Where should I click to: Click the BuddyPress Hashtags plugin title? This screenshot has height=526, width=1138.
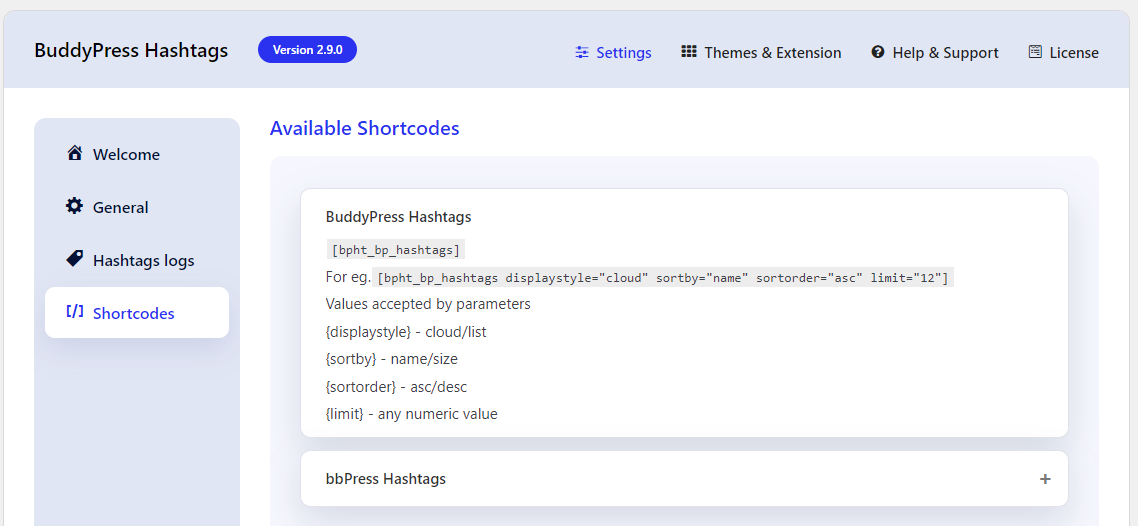click(131, 50)
